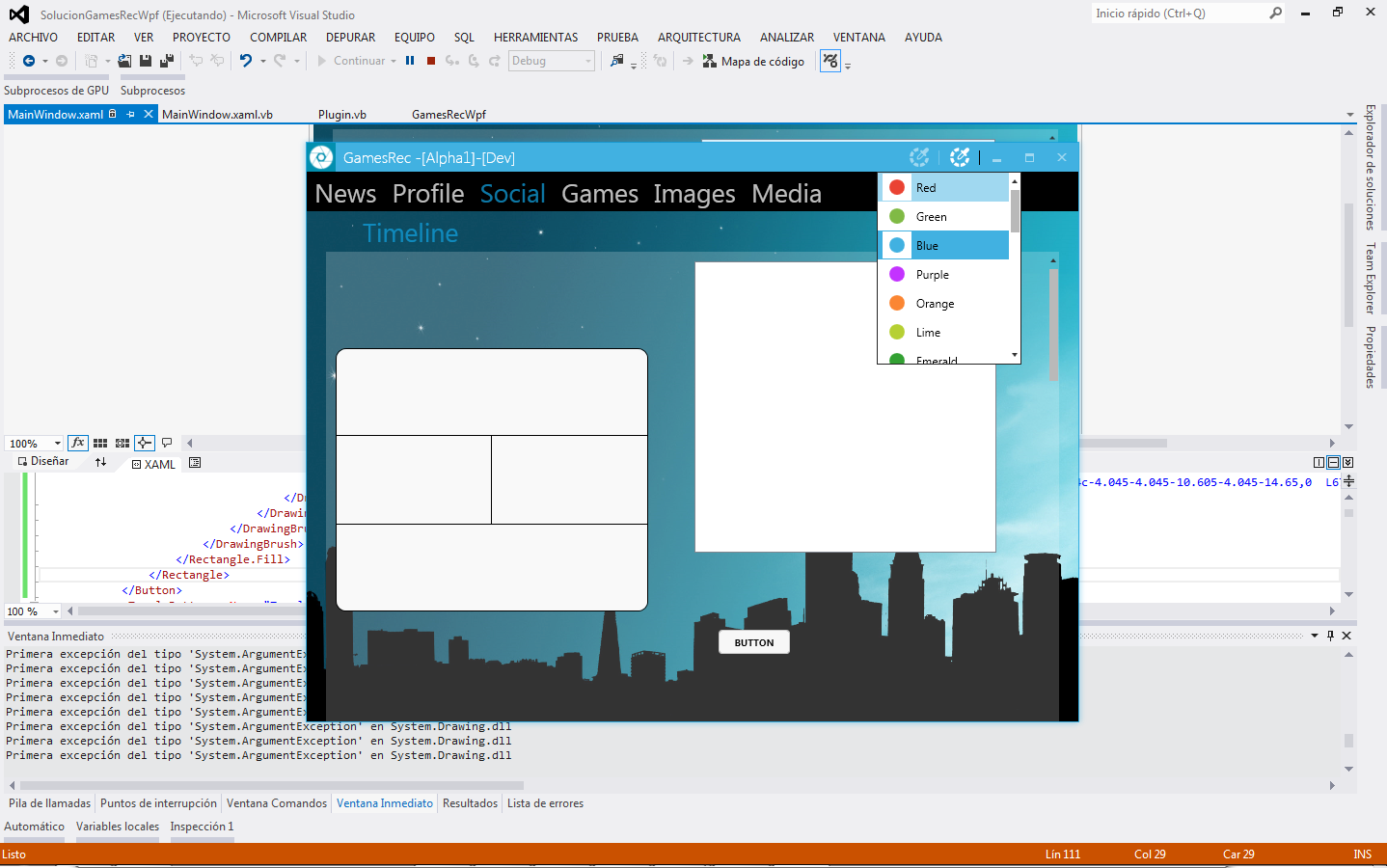Click color list scroll down arrow
Viewport: 1387px width, 868px height.
point(1015,355)
